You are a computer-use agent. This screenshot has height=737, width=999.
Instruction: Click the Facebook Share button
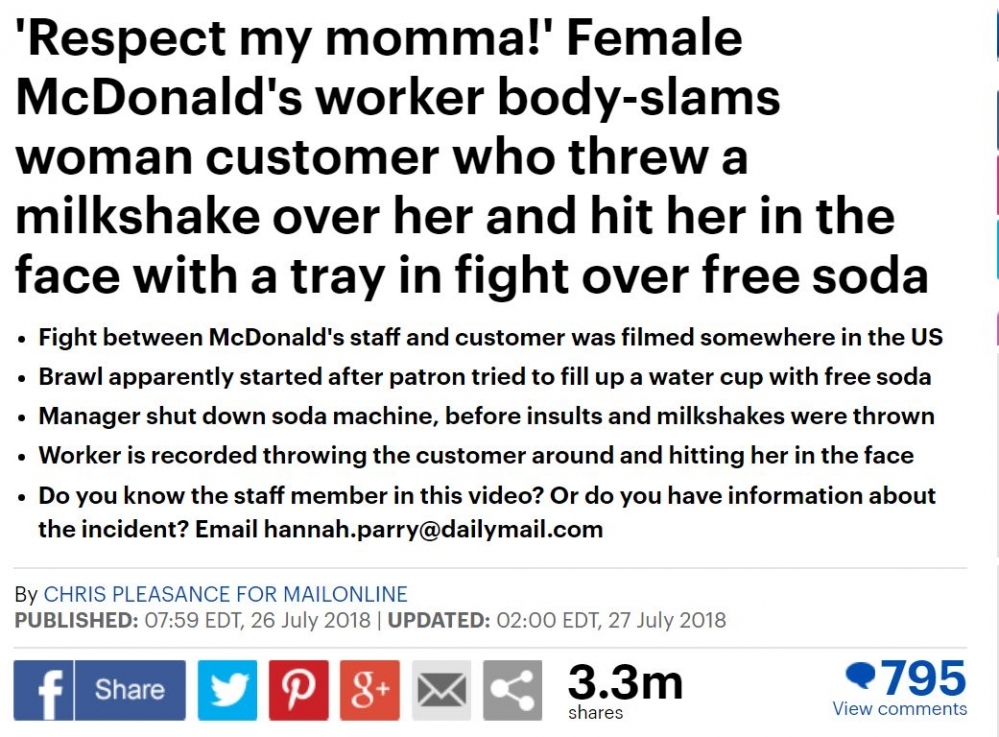(x=100, y=690)
